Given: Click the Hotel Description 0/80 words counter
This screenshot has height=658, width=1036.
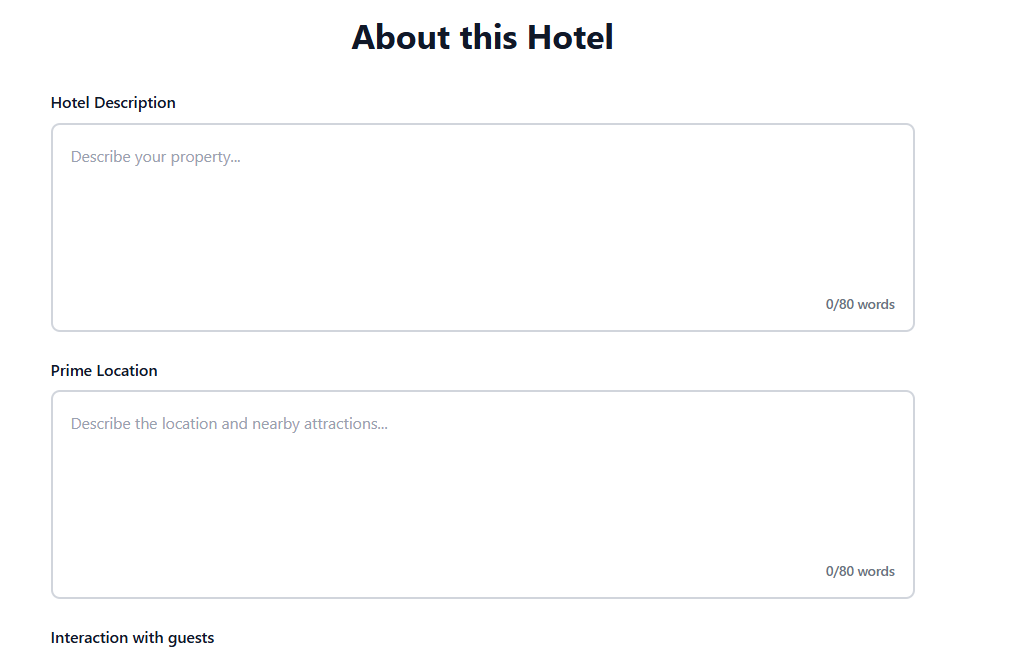Looking at the screenshot, I should (x=860, y=305).
